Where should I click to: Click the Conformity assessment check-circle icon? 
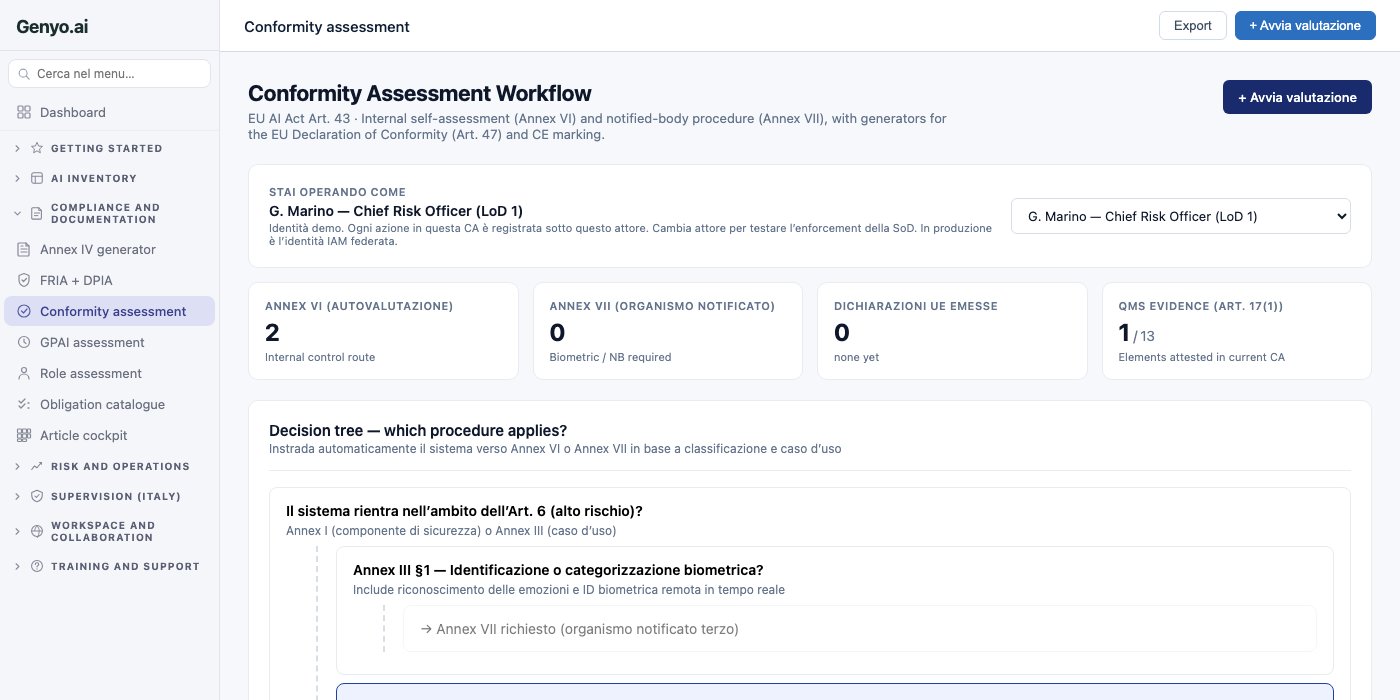(24, 312)
